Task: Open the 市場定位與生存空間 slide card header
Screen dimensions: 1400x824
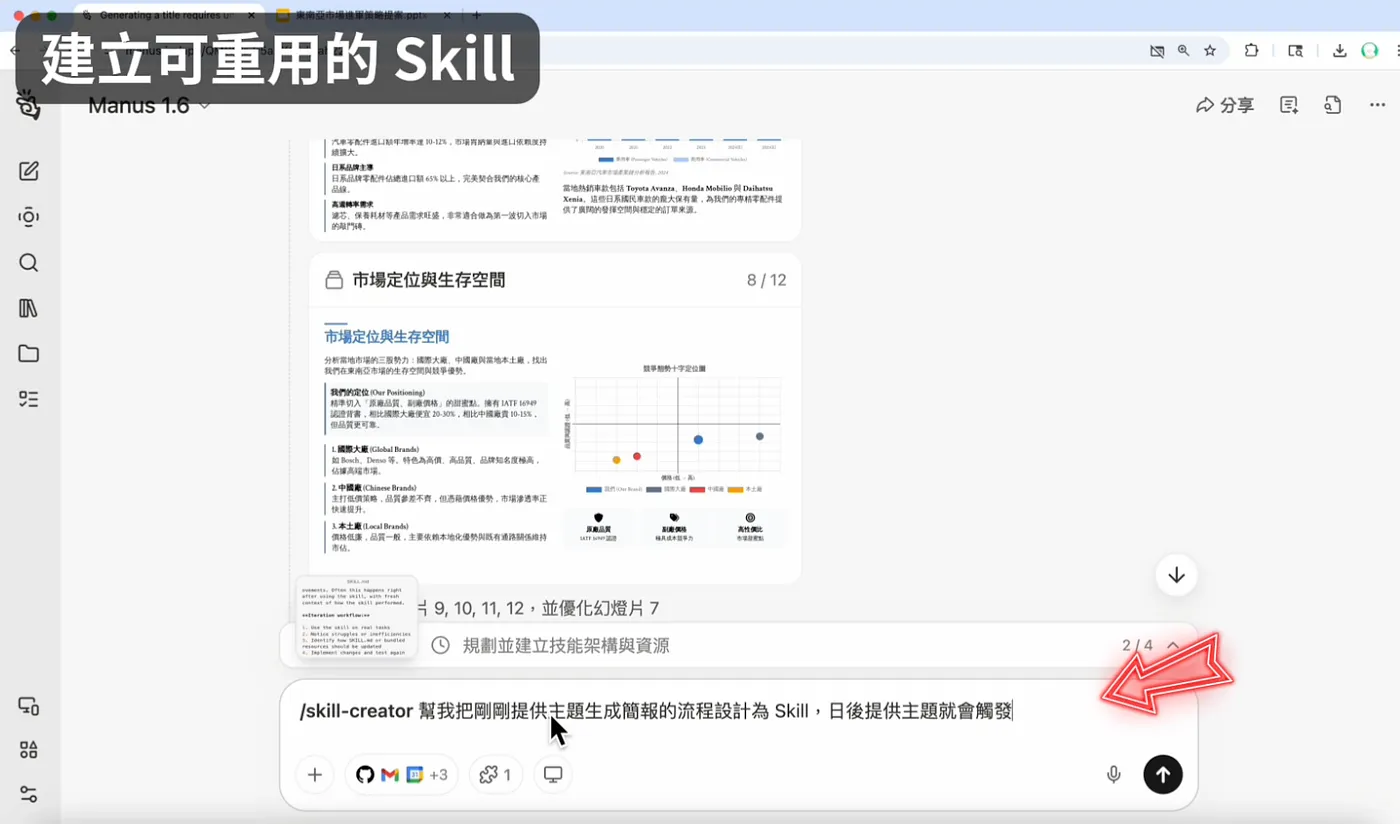Action: coord(555,280)
